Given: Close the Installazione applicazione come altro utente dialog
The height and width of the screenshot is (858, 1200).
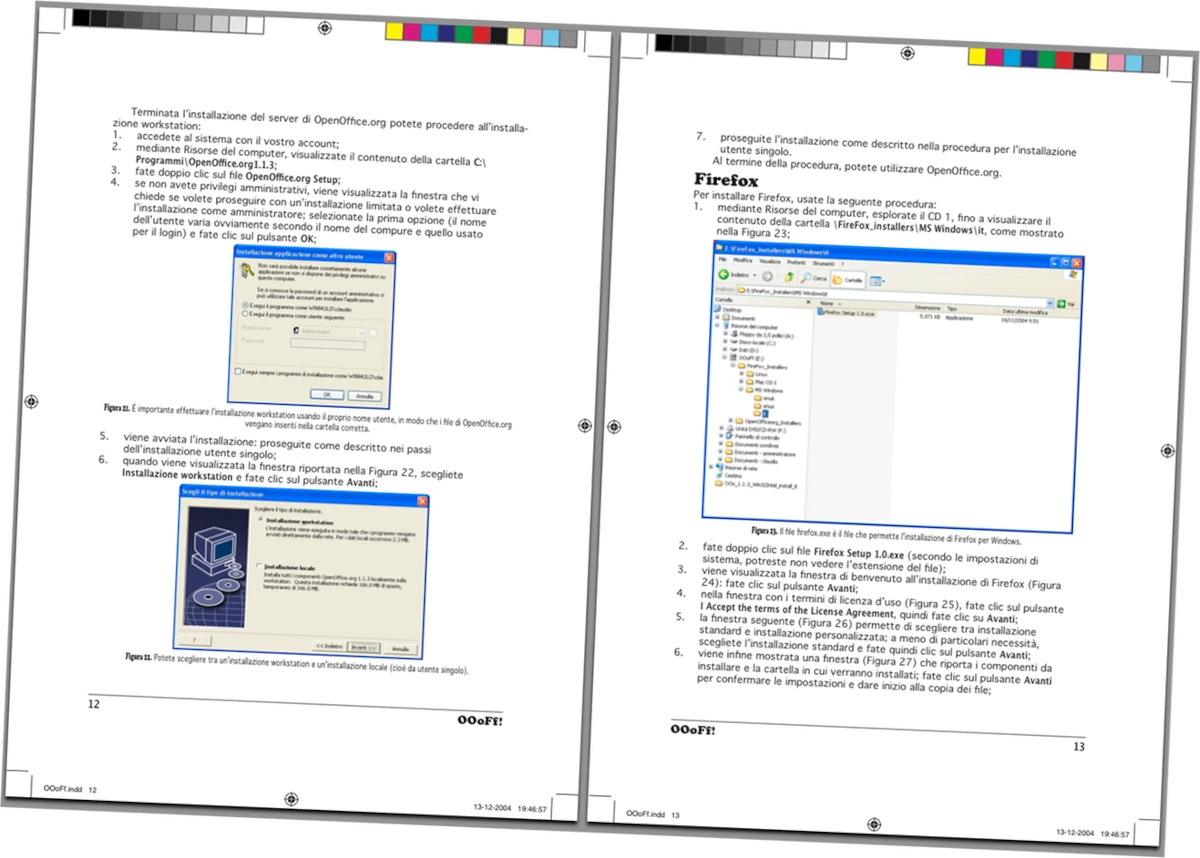Looking at the screenshot, I should [389, 258].
